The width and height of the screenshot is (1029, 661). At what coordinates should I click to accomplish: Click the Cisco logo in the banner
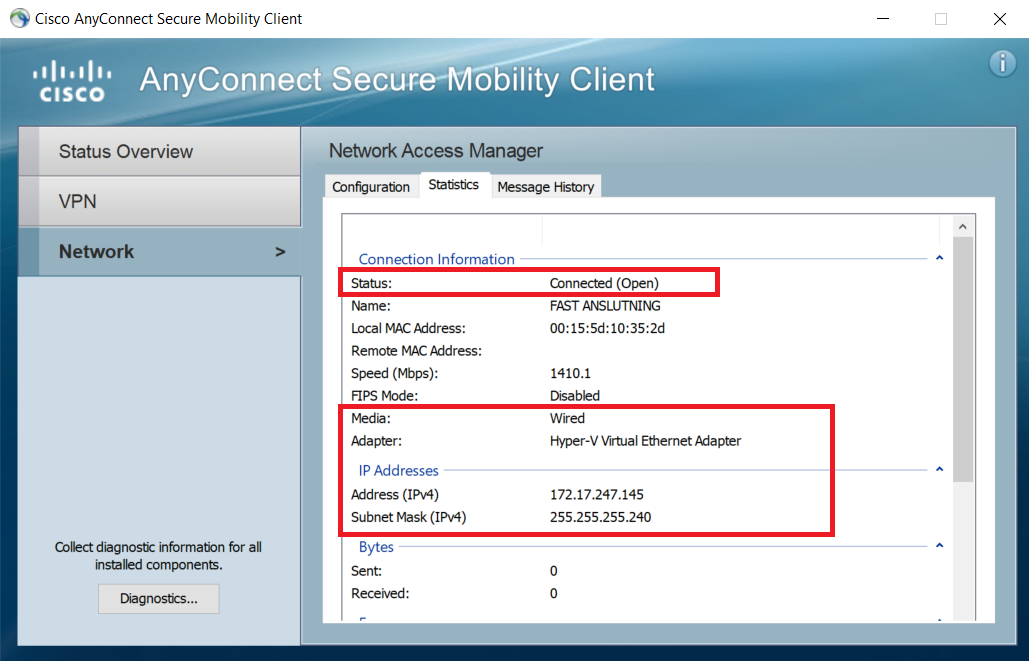[71, 80]
